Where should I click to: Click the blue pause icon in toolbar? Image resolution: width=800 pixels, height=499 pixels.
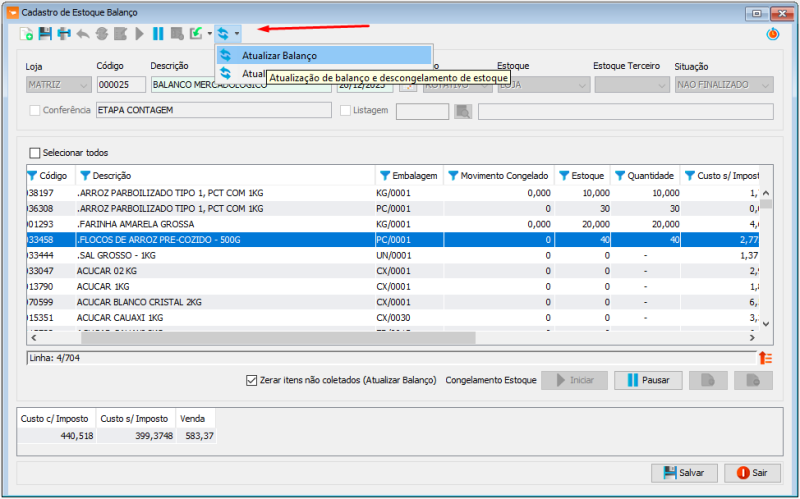(158, 34)
